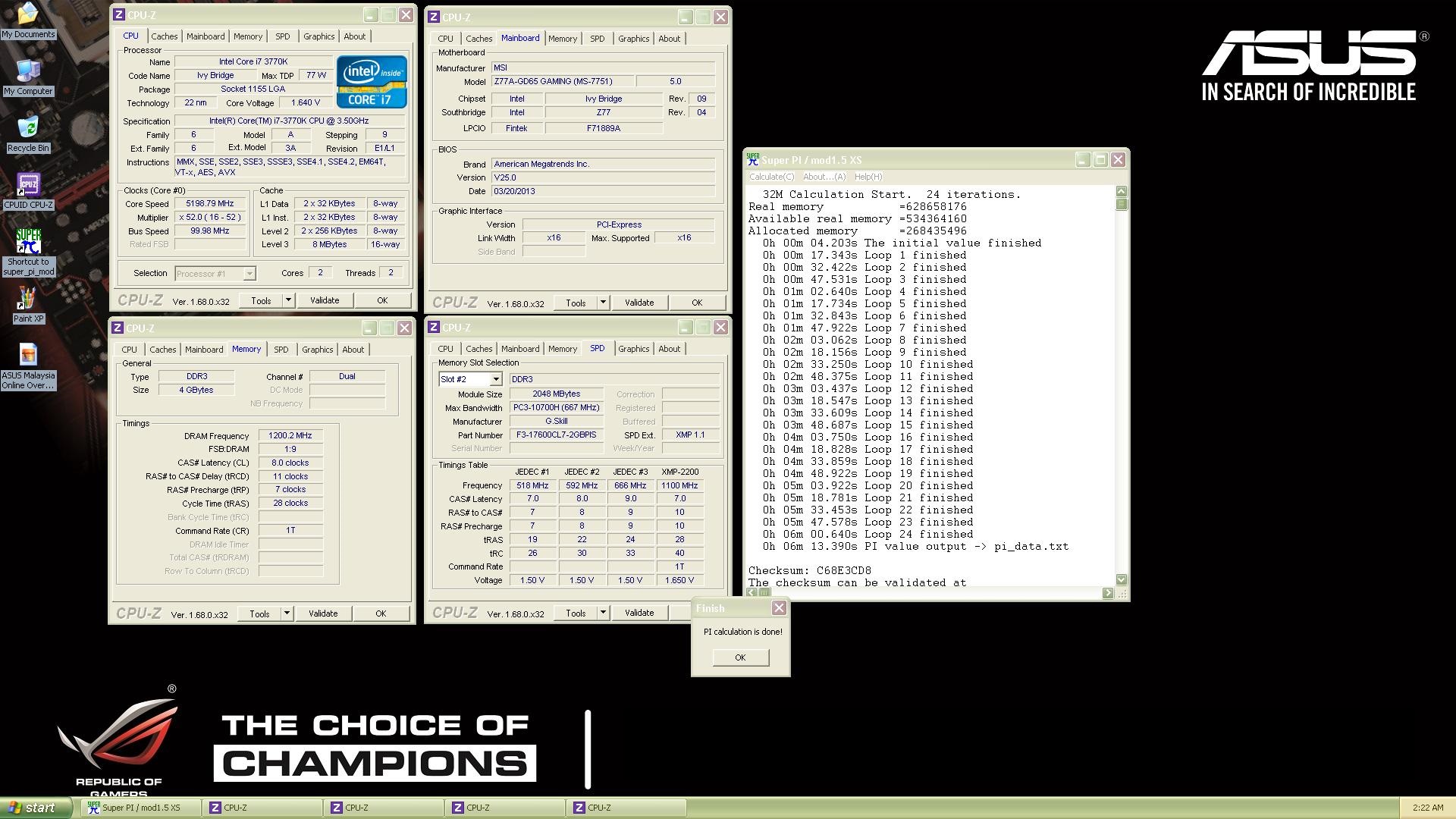The width and height of the screenshot is (1456, 819).
Task: Open ASUS Malaysia Online Over... icon
Action: [28, 366]
